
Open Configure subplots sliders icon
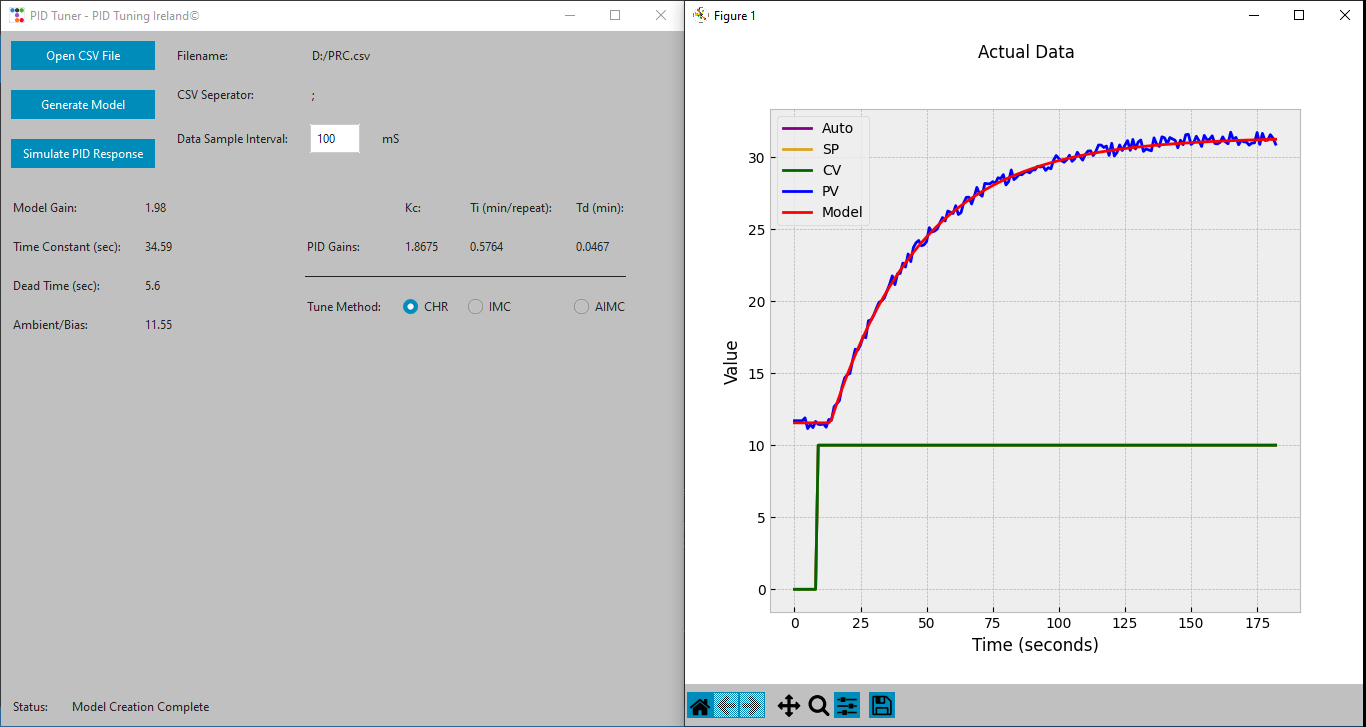click(846, 706)
